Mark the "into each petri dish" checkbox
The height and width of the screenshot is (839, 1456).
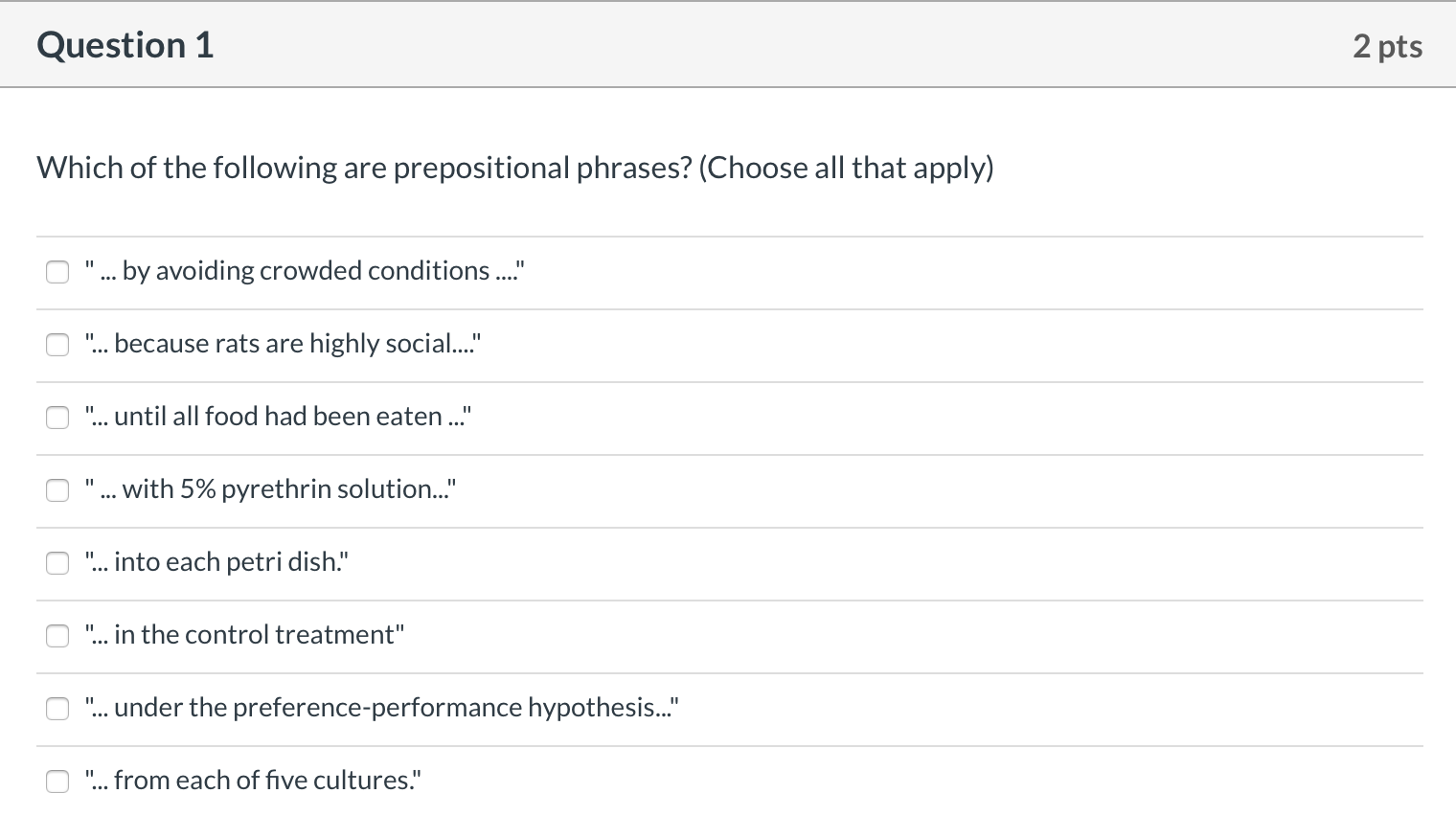[x=58, y=563]
